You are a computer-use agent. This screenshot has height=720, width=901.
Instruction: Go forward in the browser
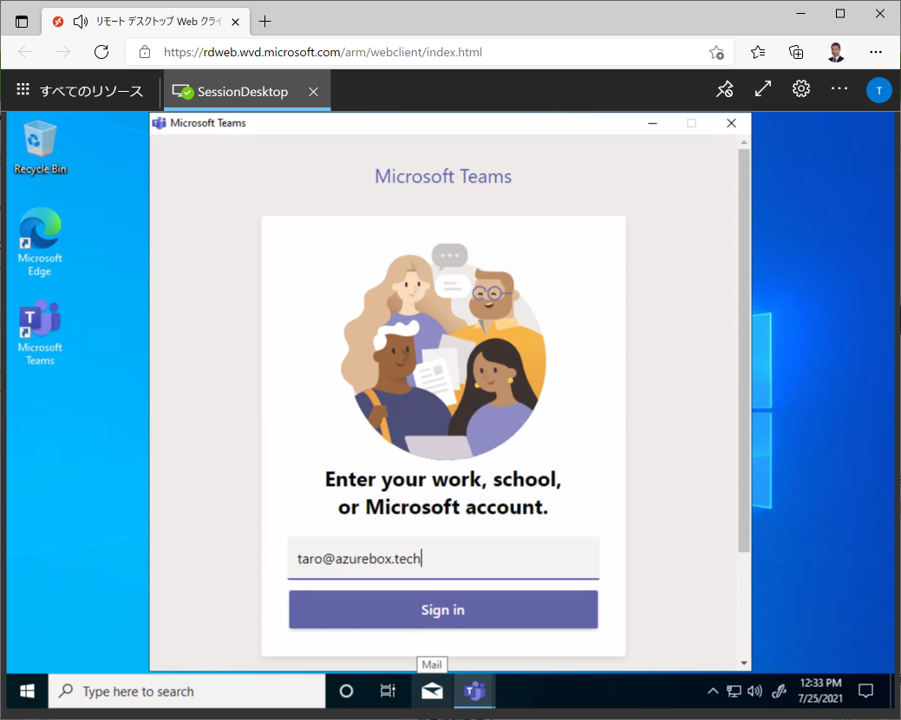(x=63, y=52)
